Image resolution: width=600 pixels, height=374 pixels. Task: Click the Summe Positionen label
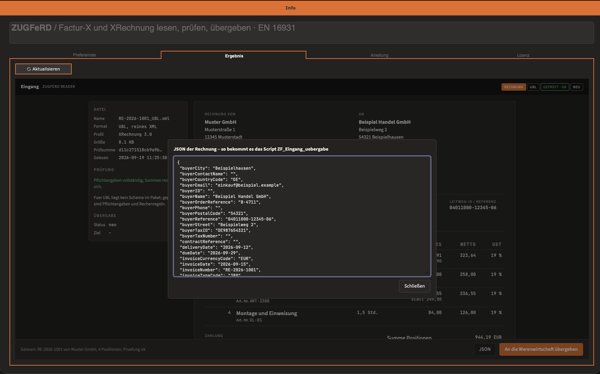tap(409, 338)
